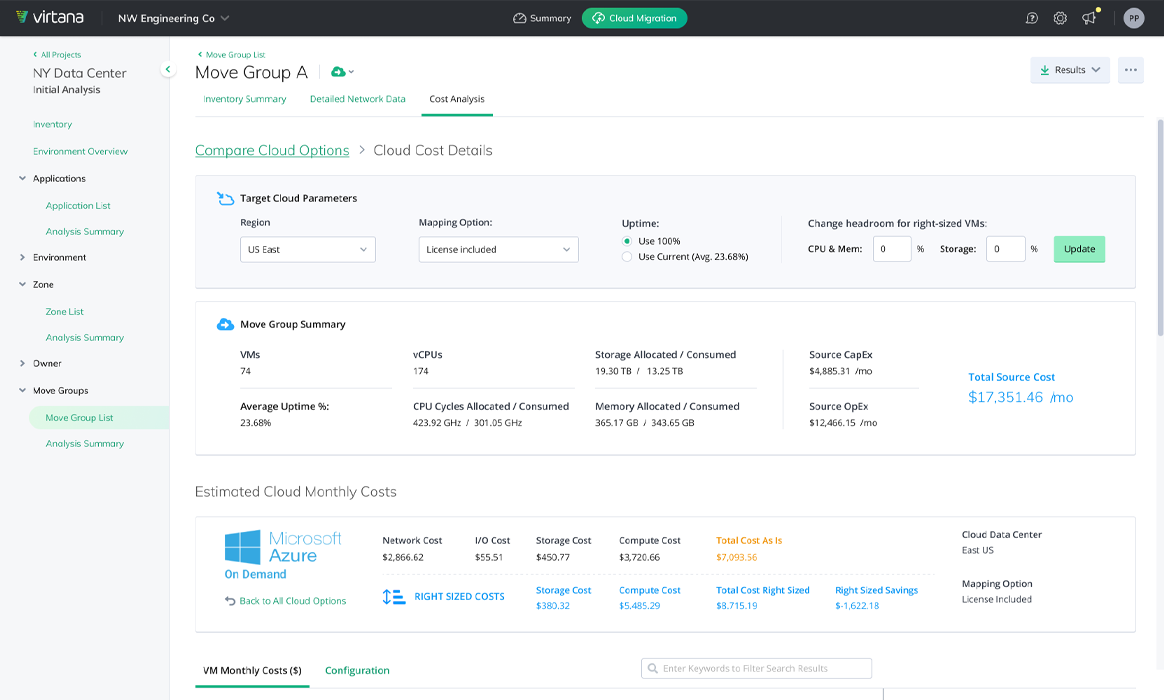Open the announcements megaphone icon

click(1089, 18)
